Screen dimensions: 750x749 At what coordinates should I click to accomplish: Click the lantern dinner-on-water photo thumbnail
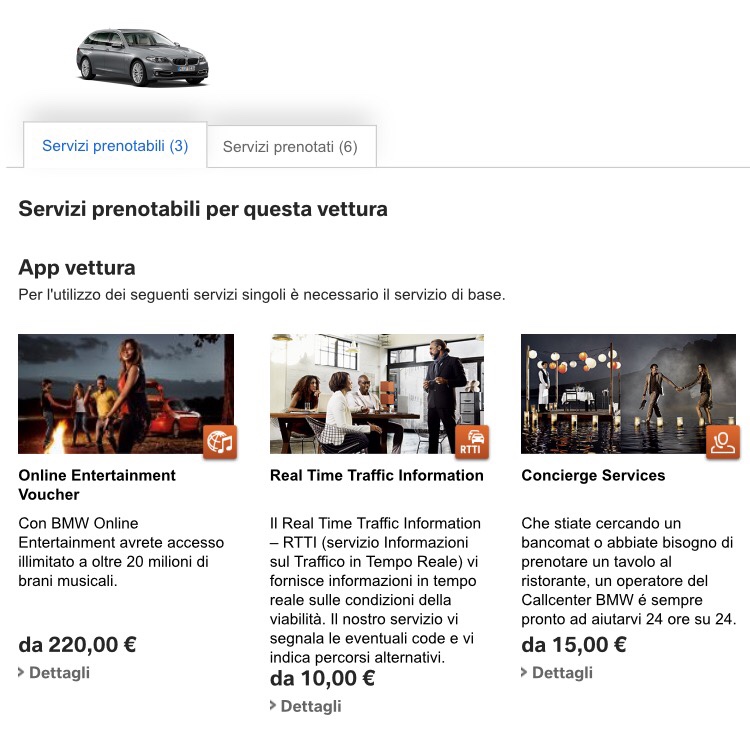tap(629, 394)
